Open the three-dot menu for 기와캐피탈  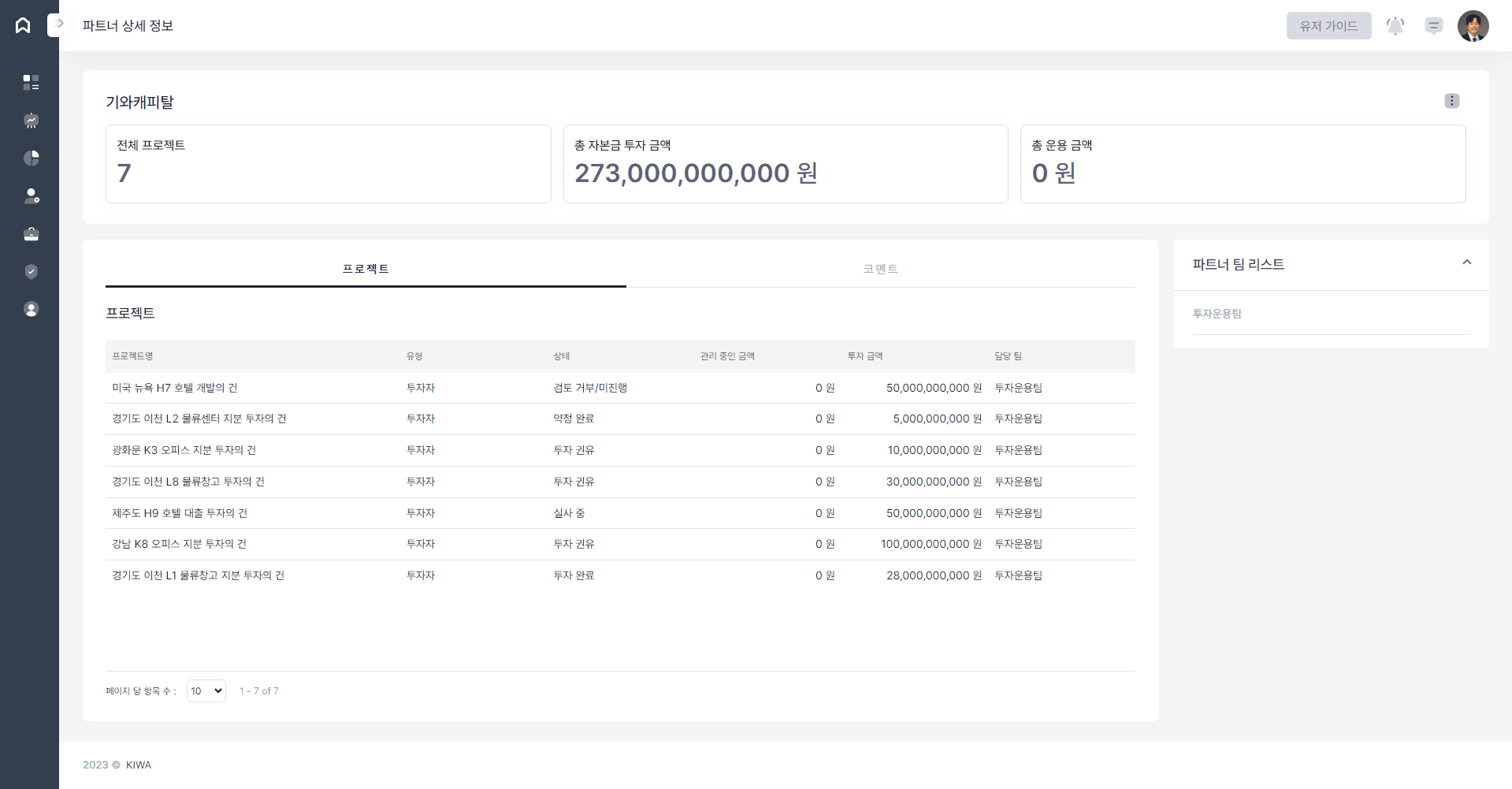(1451, 101)
